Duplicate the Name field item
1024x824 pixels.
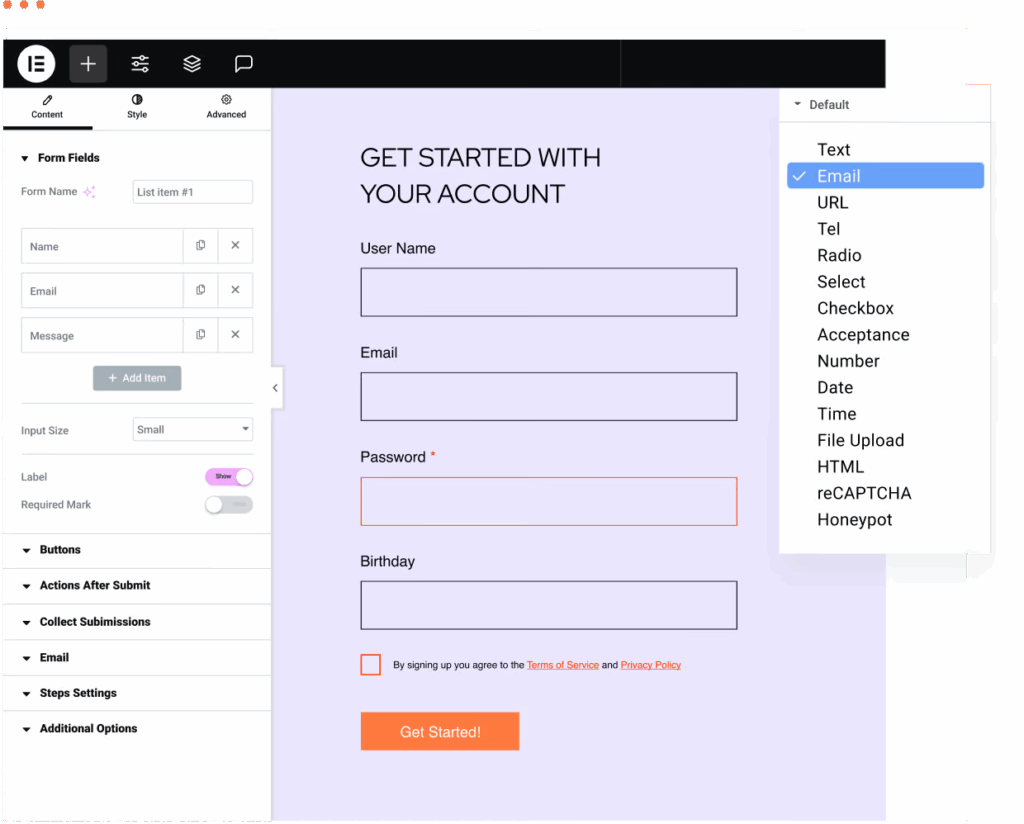[200, 246]
